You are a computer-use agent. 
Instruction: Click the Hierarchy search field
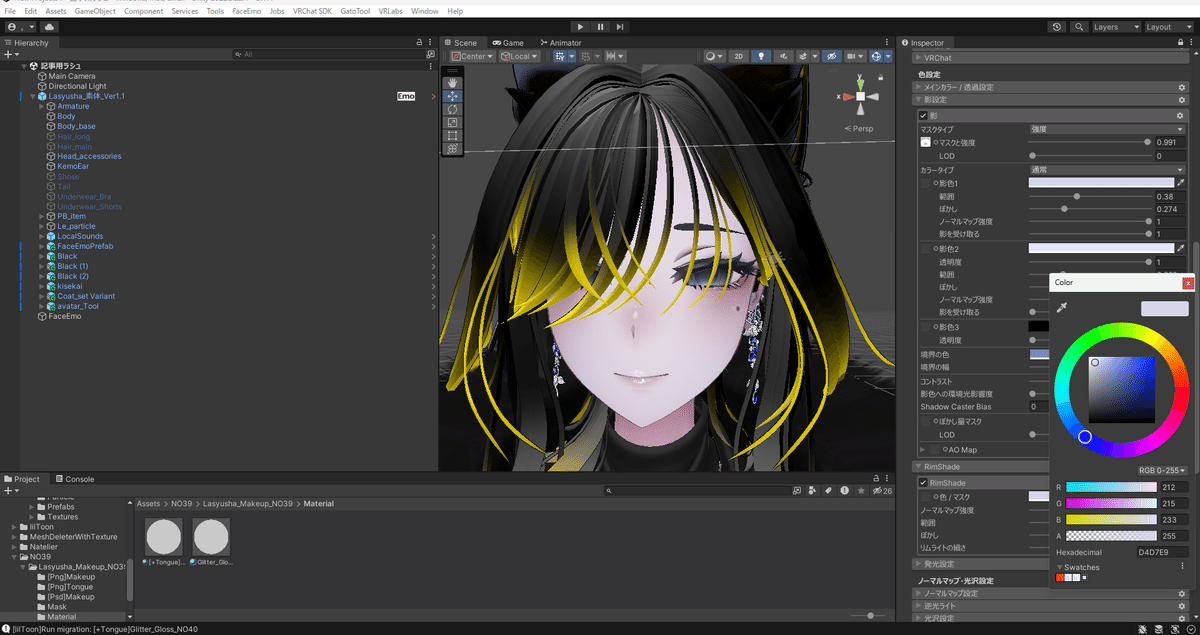point(330,54)
